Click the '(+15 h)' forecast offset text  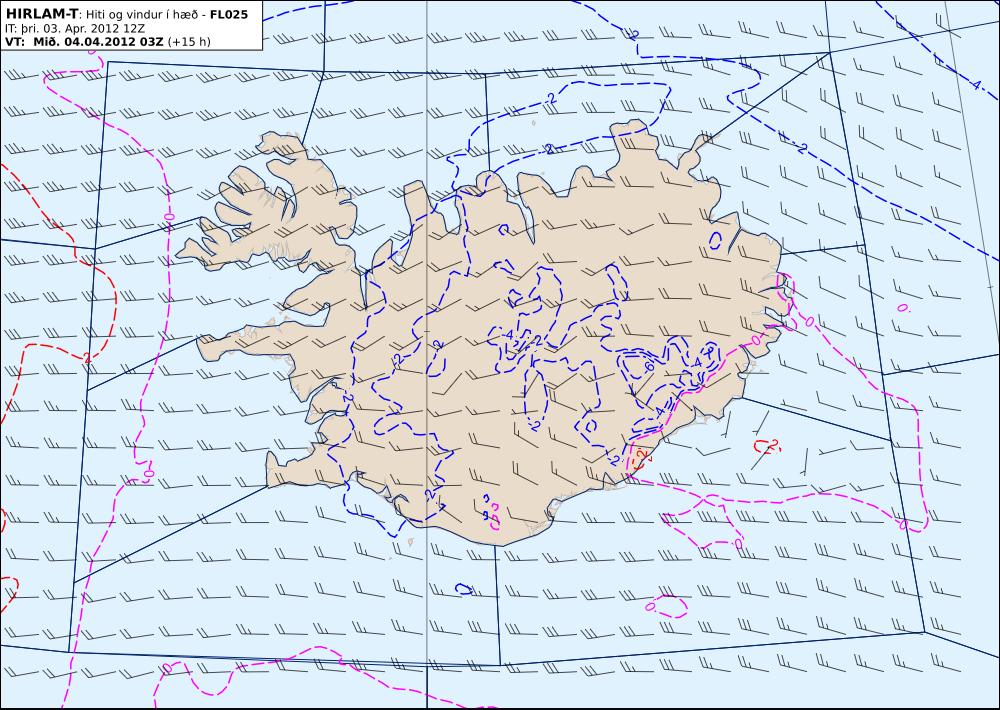click(x=189, y=42)
